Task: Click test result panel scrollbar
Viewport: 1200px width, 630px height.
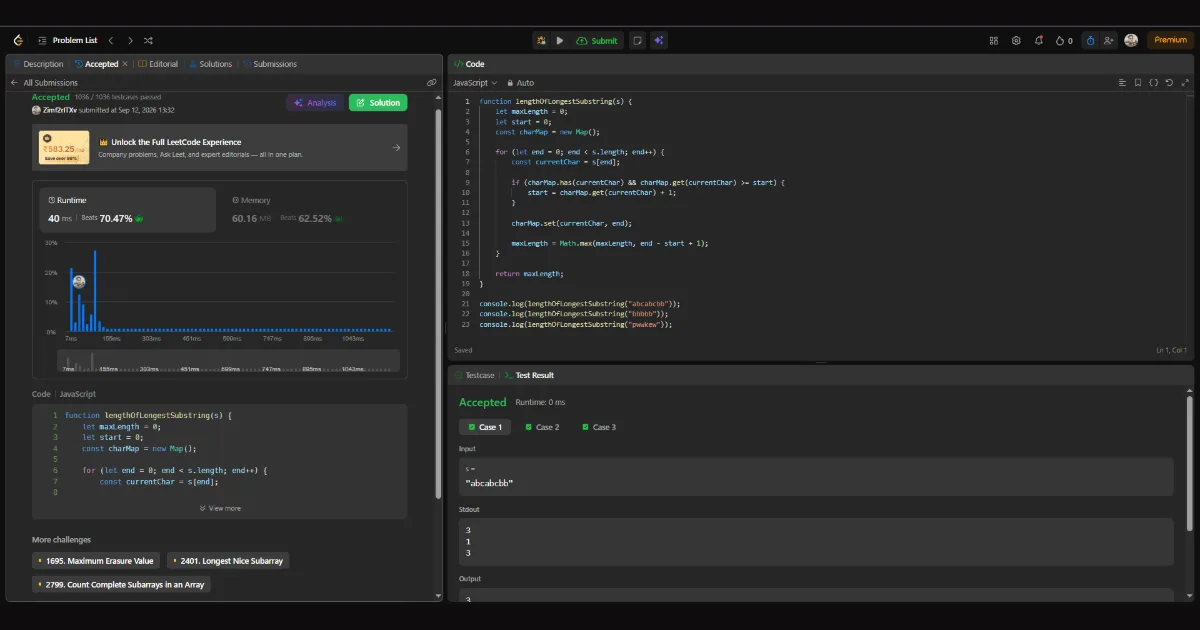Action: (1189, 462)
